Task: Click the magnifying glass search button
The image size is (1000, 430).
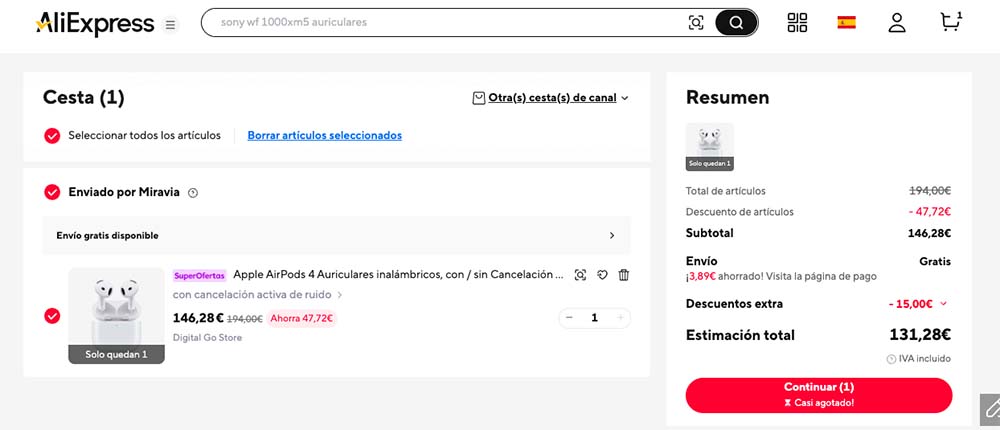Action: (736, 23)
